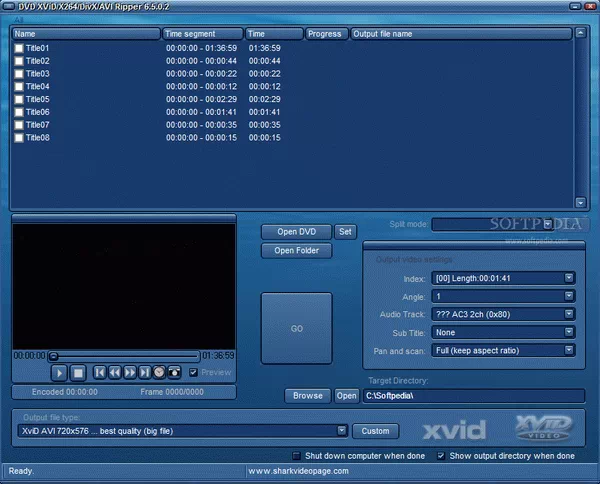The image size is (600, 484).
Task: Skip to the end of the clip
Action: point(145,372)
